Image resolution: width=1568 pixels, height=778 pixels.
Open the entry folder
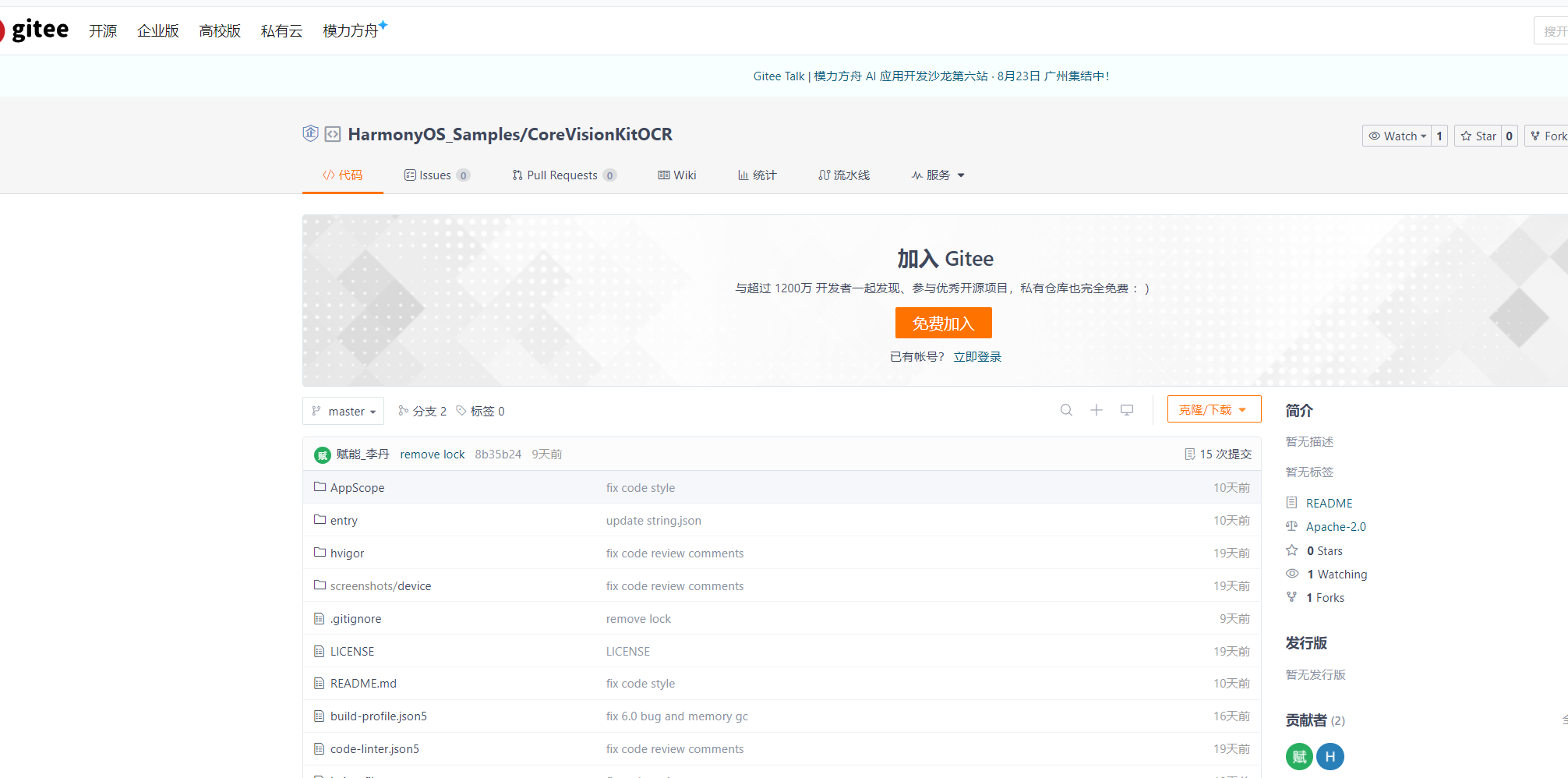[344, 520]
